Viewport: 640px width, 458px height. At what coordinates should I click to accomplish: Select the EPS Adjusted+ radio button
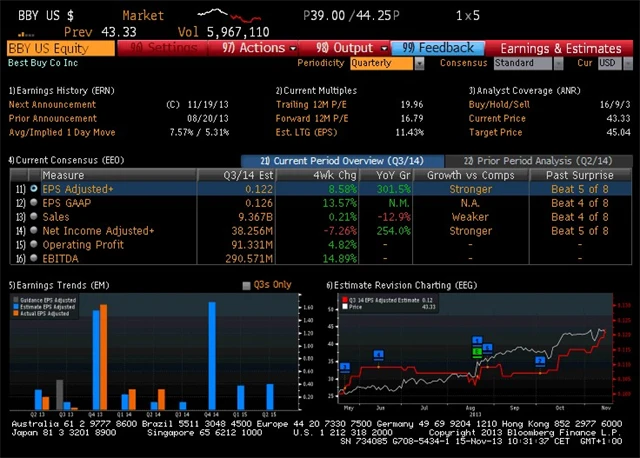(35, 188)
